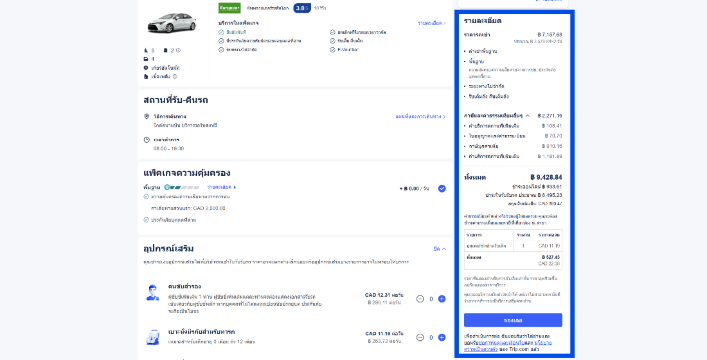Click the first included-service check icon
Screen dimensions: 707x360
221,32
